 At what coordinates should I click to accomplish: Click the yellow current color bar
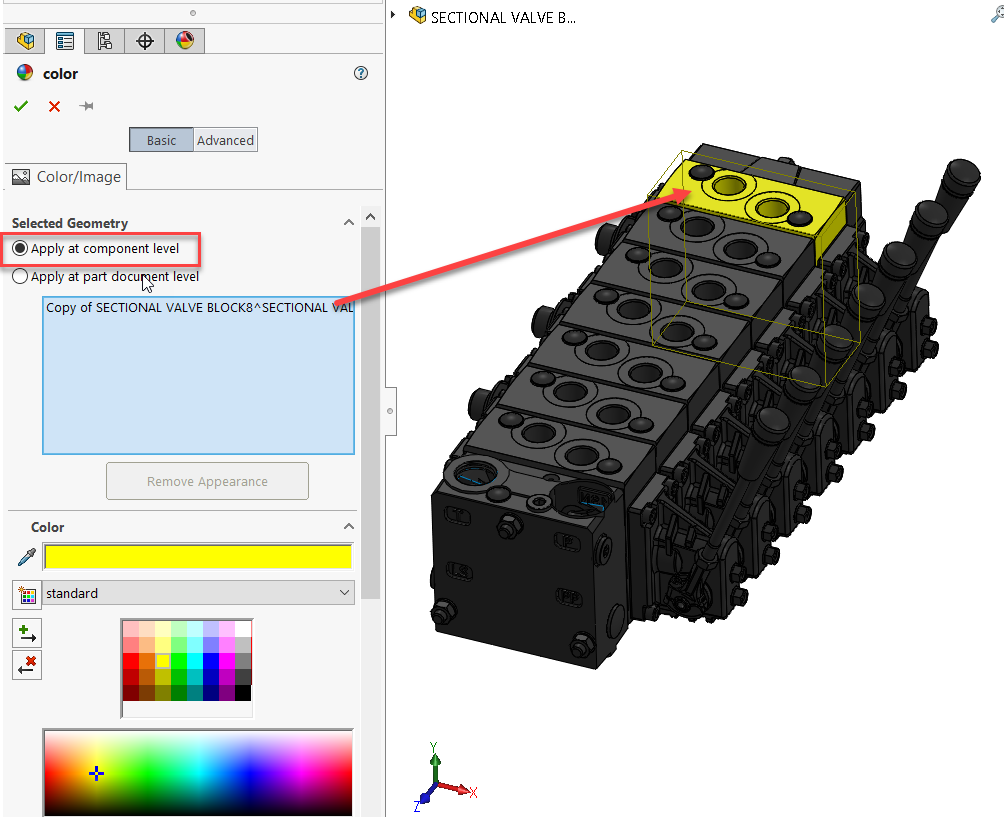click(x=198, y=557)
